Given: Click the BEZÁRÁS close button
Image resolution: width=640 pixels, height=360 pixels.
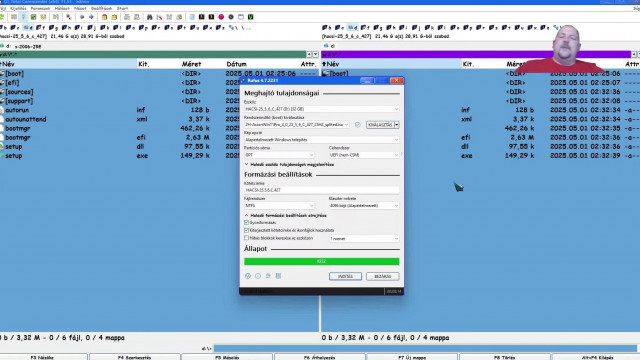Looking at the screenshot, I should [383, 276].
